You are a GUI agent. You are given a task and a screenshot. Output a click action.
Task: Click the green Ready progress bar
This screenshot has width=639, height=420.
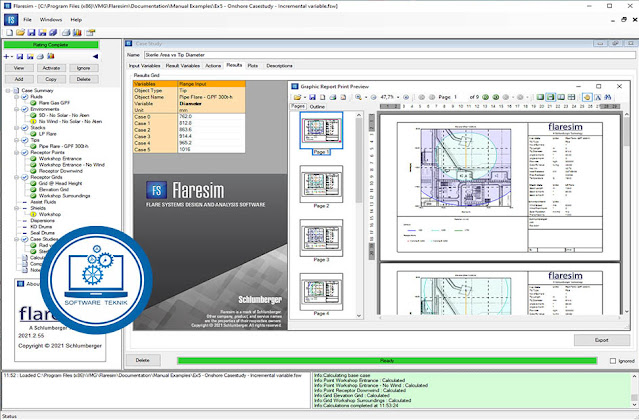tap(387, 361)
